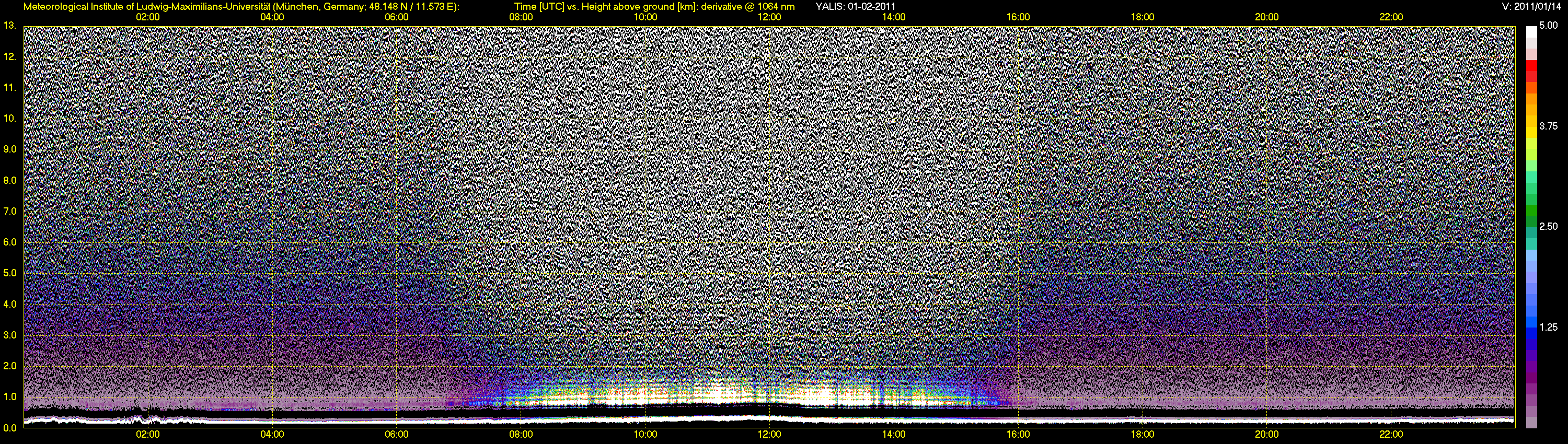Click the 12. height axis label
This screenshot has width=1568, height=444.
10,56
